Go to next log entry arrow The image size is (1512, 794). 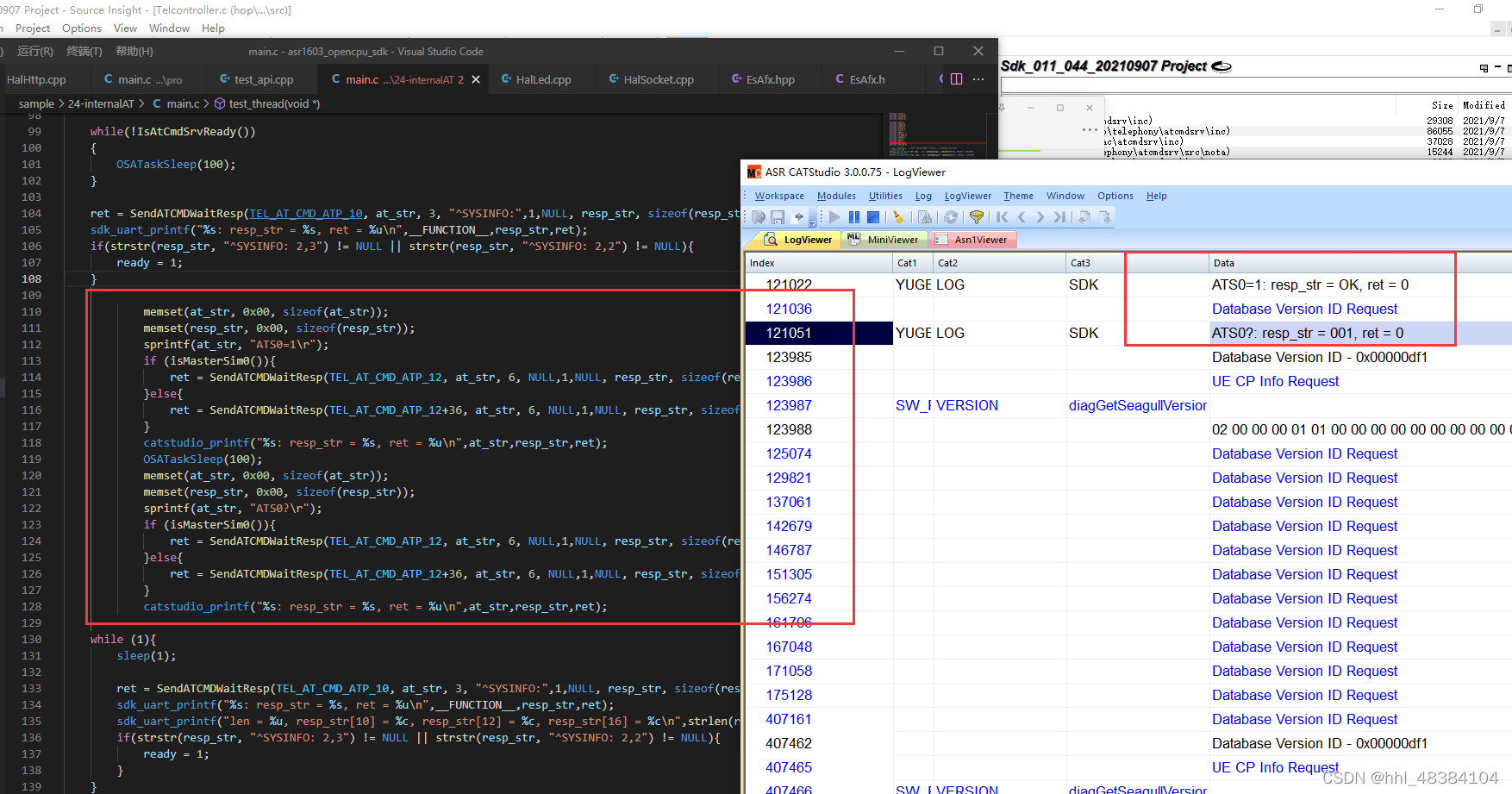point(1040,217)
